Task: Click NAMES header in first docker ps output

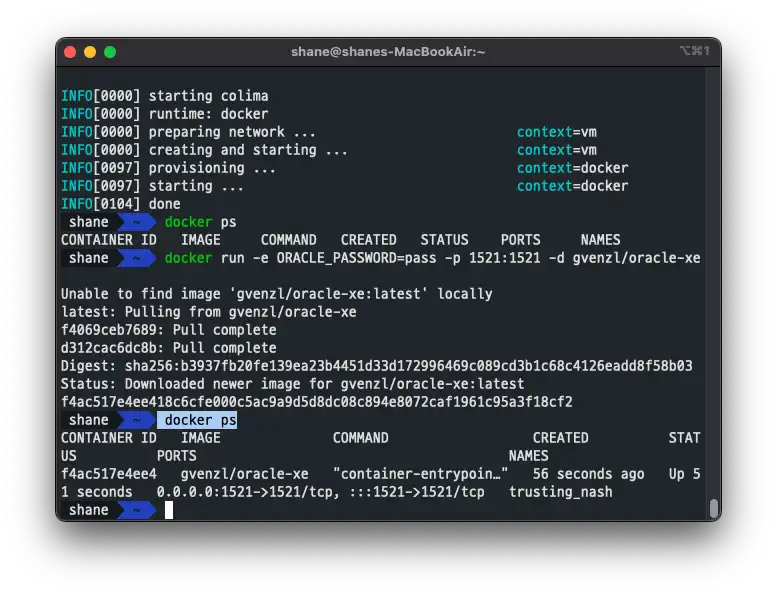Action: [x=600, y=240]
